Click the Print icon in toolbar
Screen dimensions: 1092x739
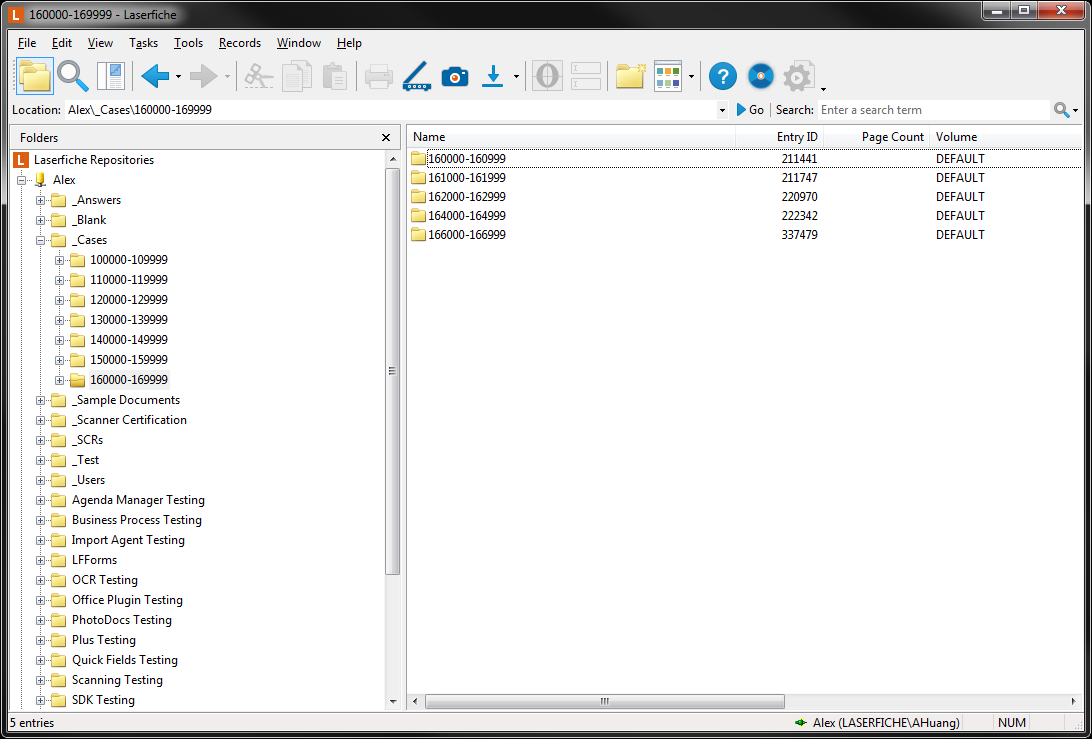pos(379,76)
